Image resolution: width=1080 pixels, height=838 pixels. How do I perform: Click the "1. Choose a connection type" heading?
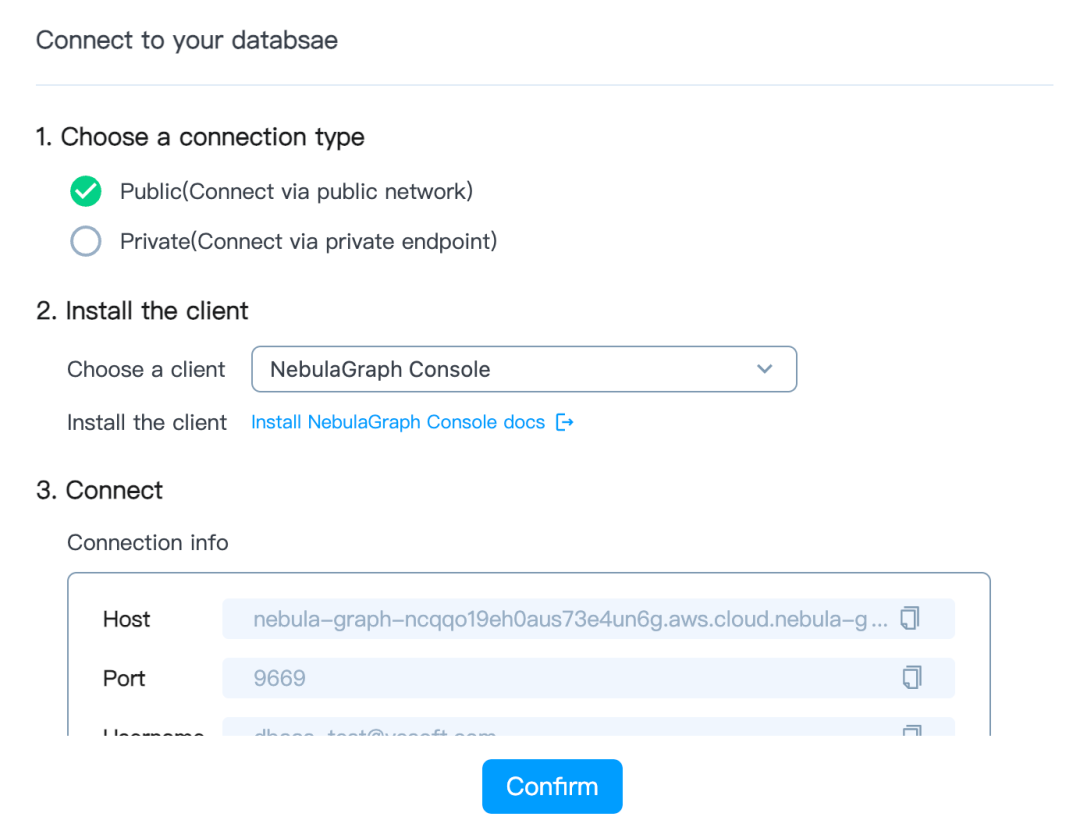200,137
